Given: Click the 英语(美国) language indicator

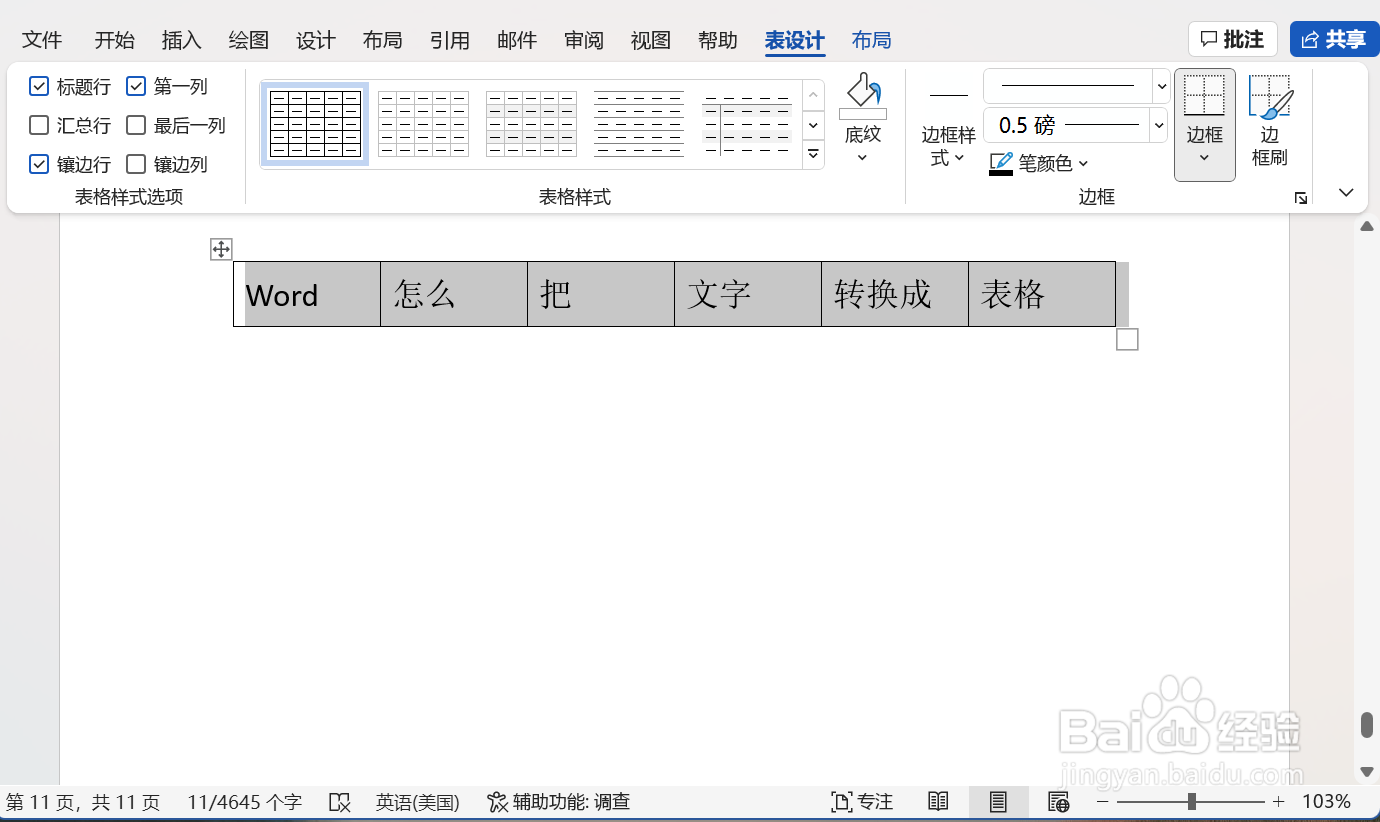Looking at the screenshot, I should (x=417, y=802).
